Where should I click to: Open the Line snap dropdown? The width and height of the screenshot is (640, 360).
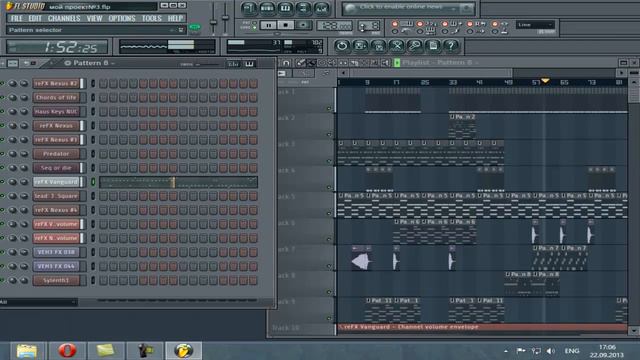tap(535, 25)
